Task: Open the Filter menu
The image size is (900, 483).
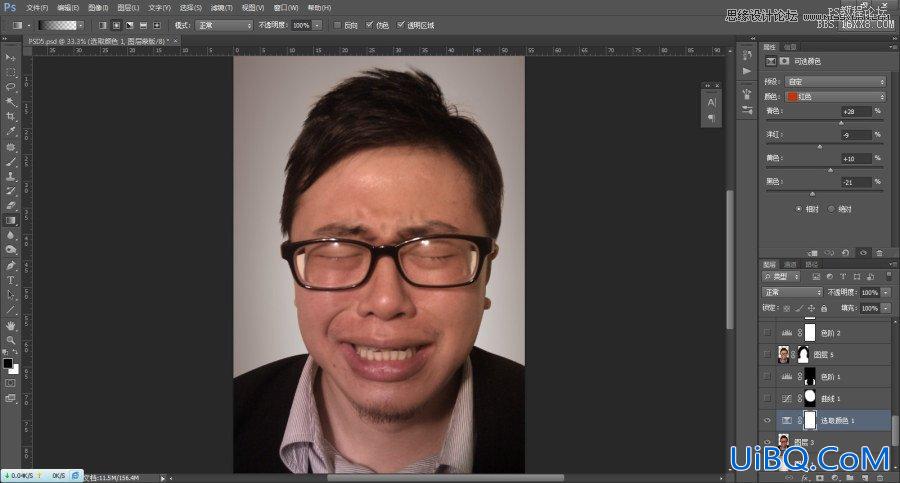Action: tap(221, 8)
